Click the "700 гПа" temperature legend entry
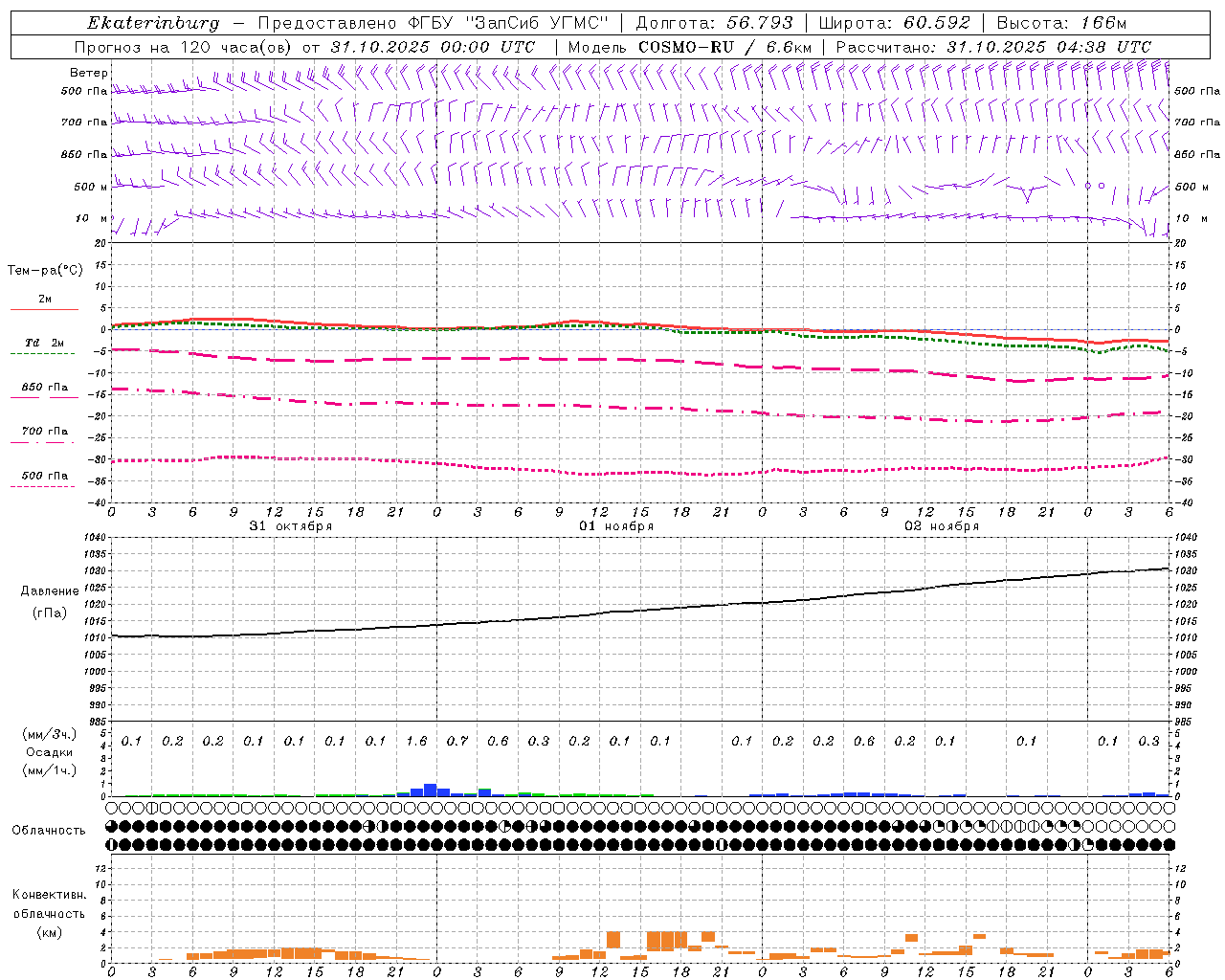 pyautogui.click(x=45, y=432)
